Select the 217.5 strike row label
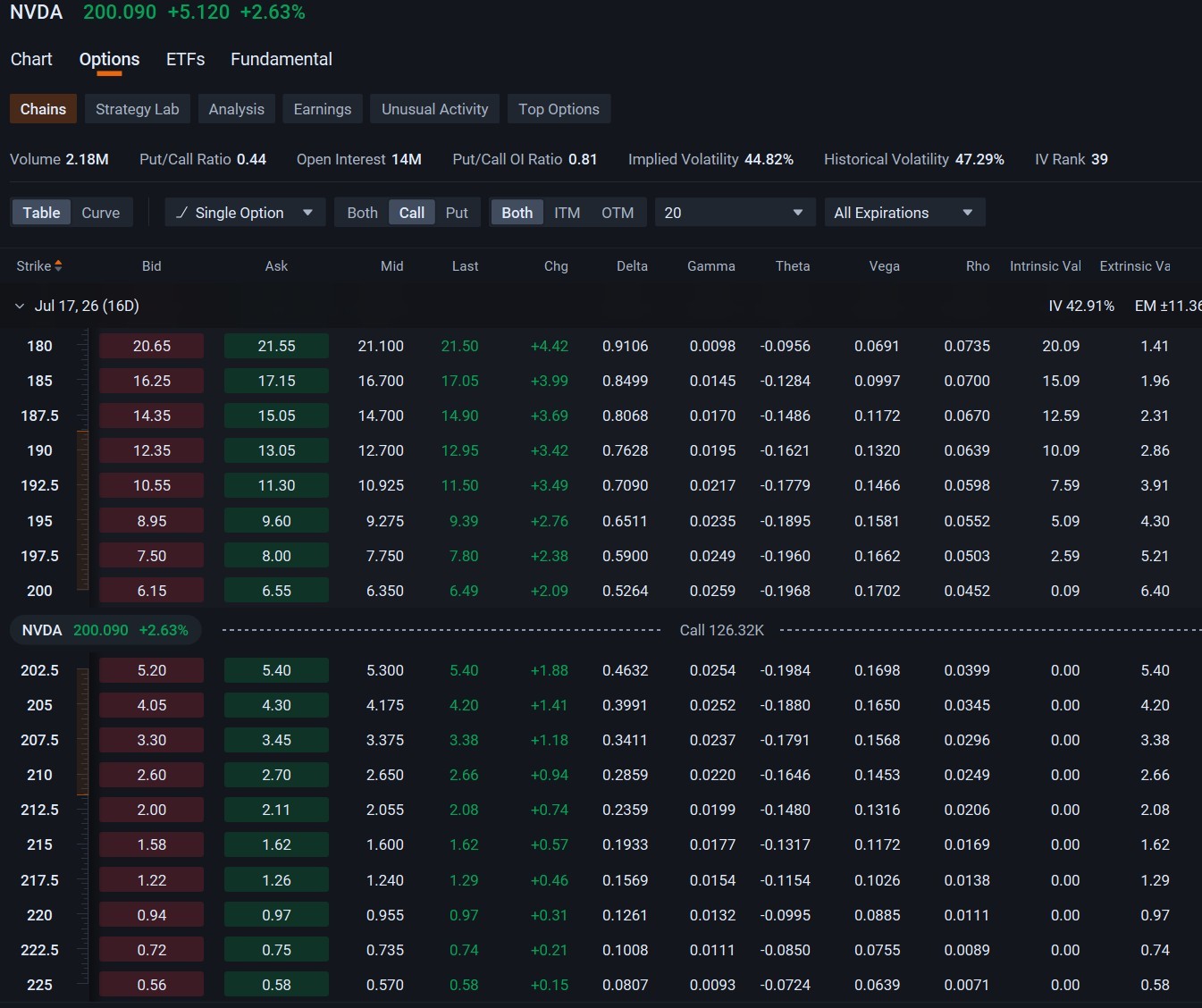The image size is (1202, 1008). click(40, 880)
